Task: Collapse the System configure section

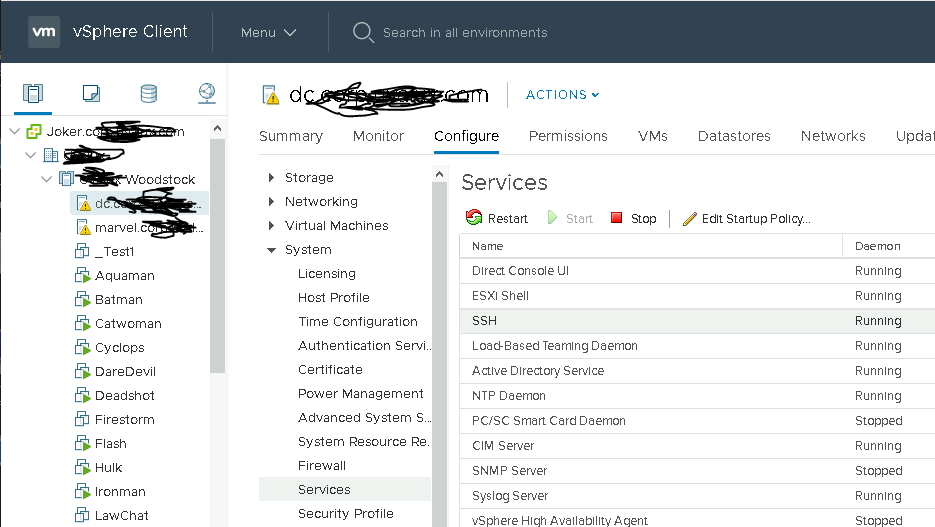Action: (x=271, y=250)
